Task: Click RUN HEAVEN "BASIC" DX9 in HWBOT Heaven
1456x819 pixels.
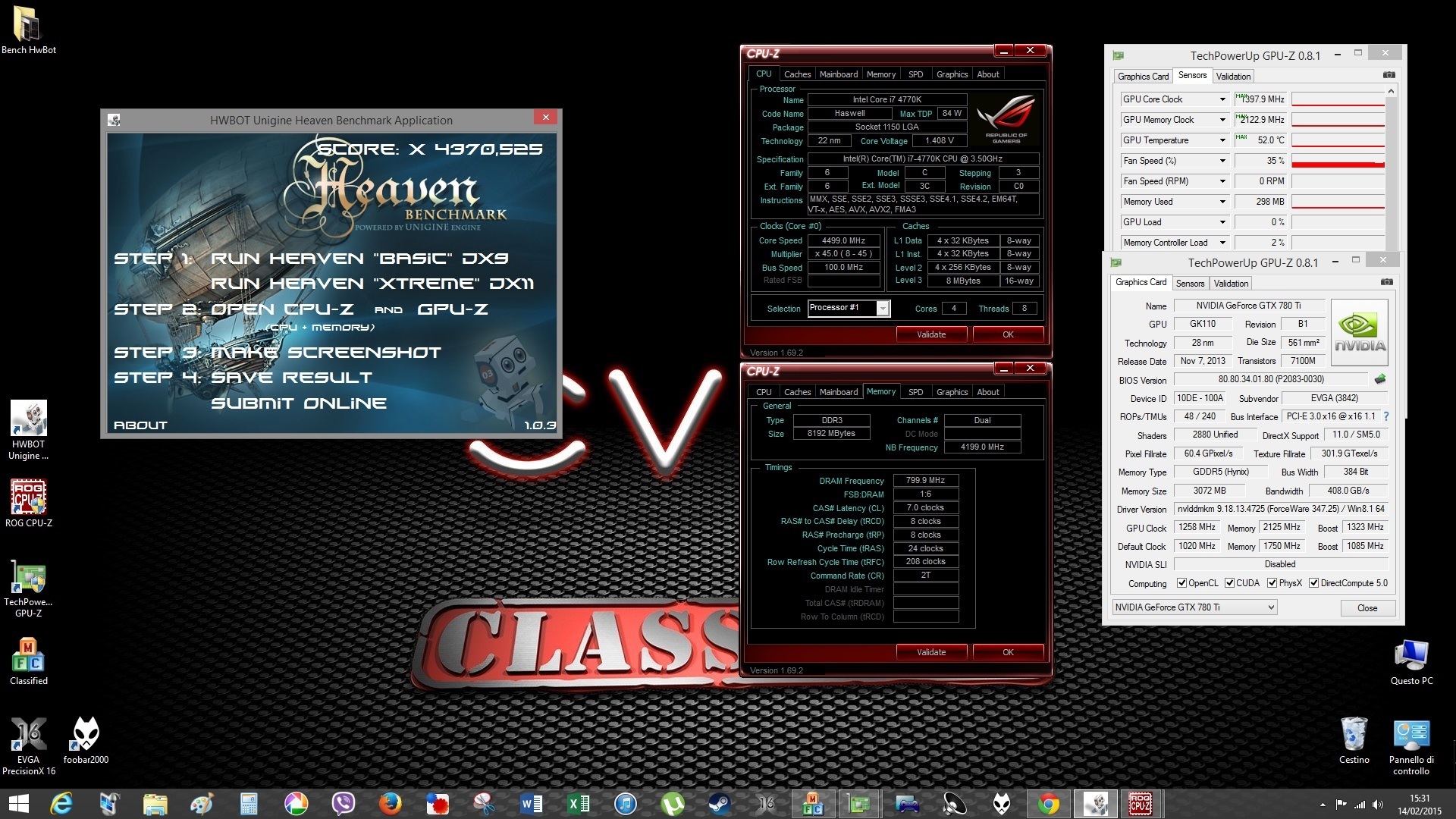Action: pyautogui.click(x=359, y=259)
